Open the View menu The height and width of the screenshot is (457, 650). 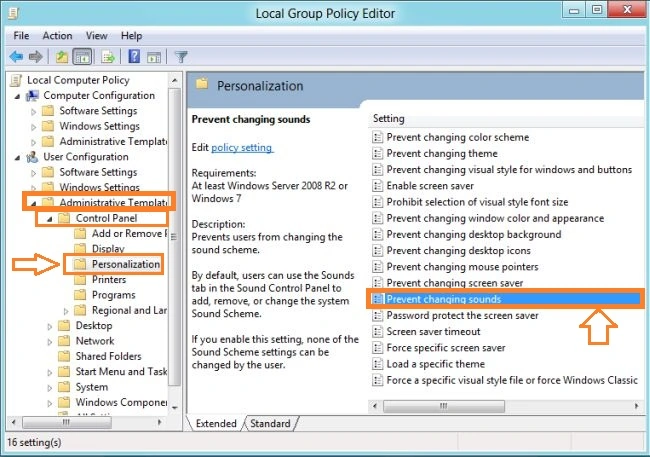(97, 36)
